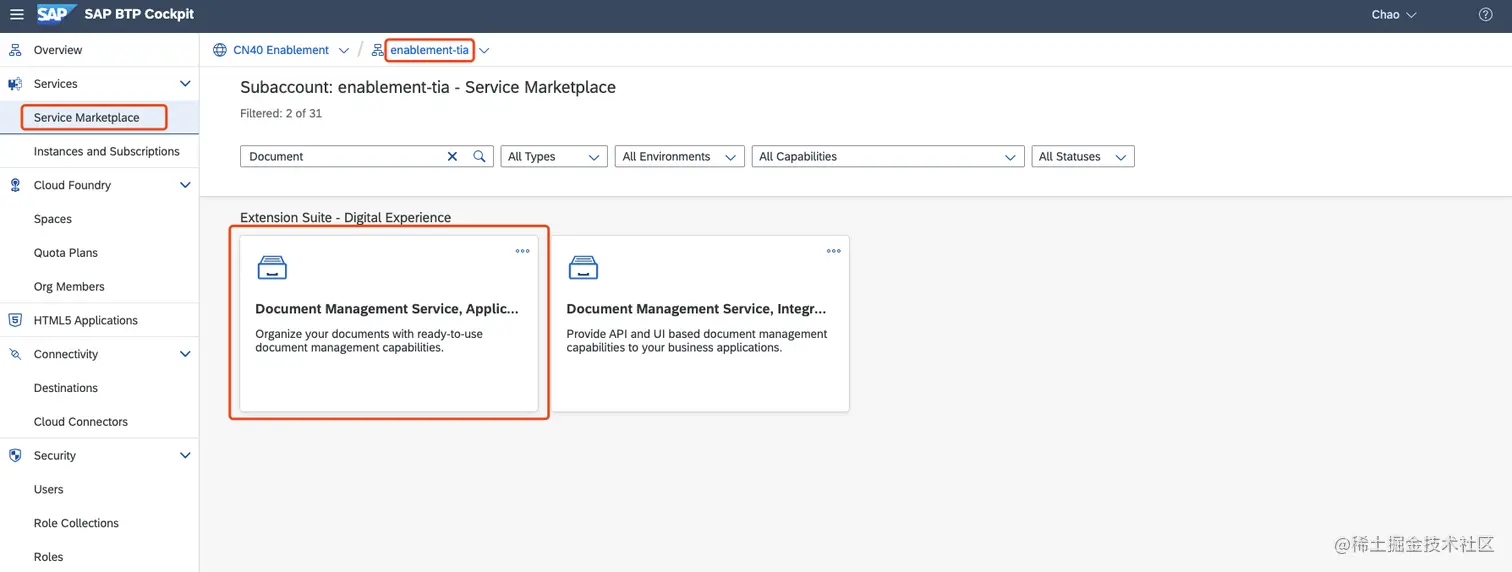Click the Cloud Foundry icon in sidebar
Viewport: 1512px width, 572px height.
pyautogui.click(x=15, y=185)
